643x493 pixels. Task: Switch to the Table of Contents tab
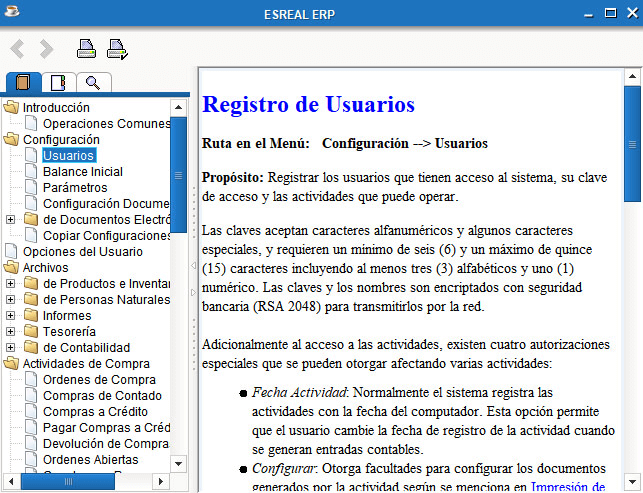click(23, 82)
